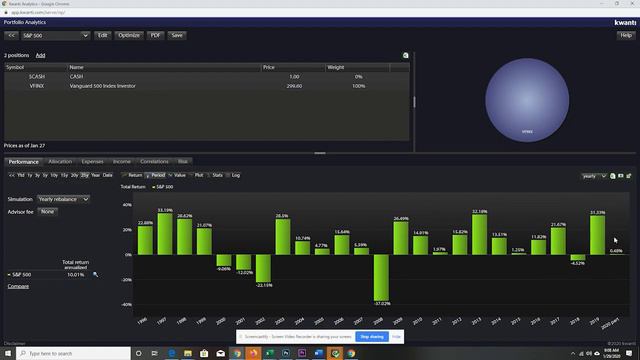Select the 25y time range

(84, 175)
